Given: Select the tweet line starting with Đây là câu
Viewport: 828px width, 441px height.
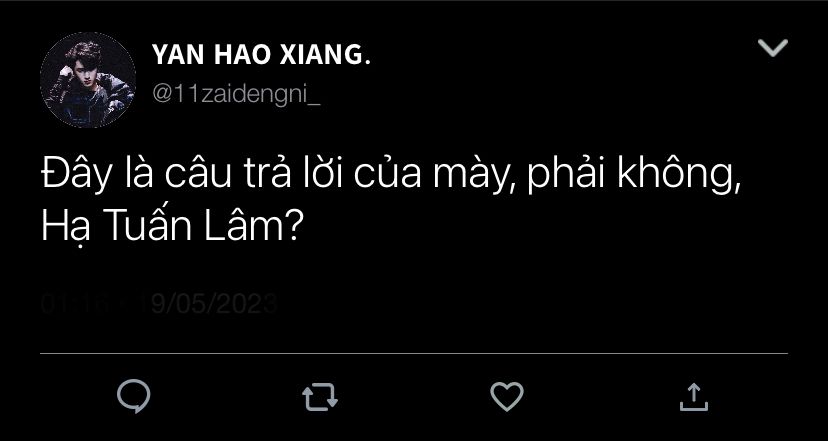Looking at the screenshot, I should pyautogui.click(x=392, y=177).
